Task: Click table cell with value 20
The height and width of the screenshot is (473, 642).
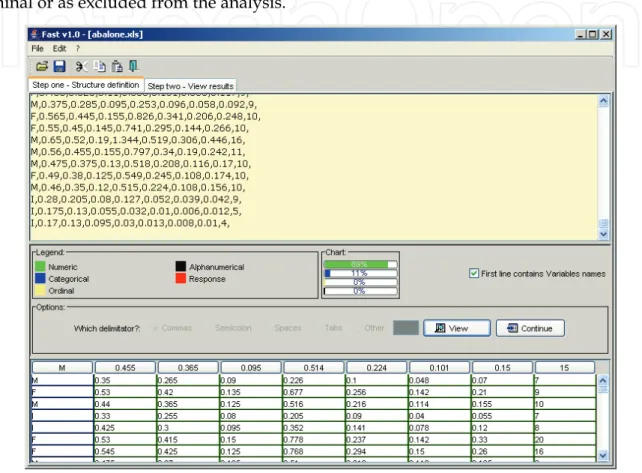Action: 565,439
